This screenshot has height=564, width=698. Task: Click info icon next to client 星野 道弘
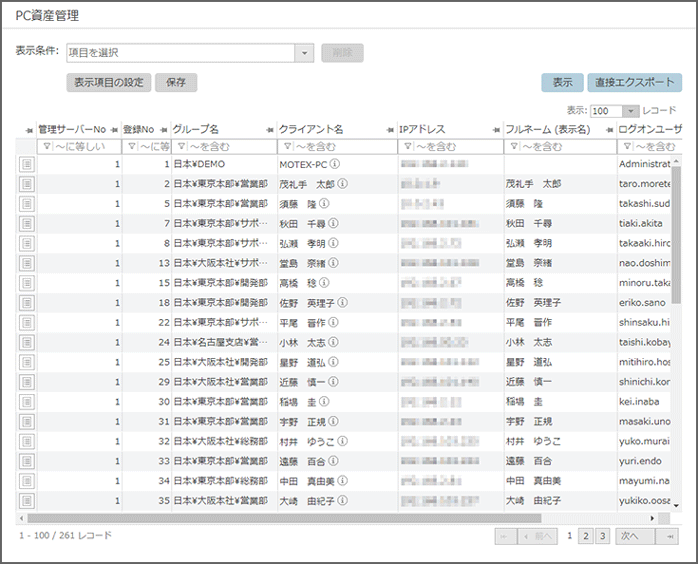[333, 362]
